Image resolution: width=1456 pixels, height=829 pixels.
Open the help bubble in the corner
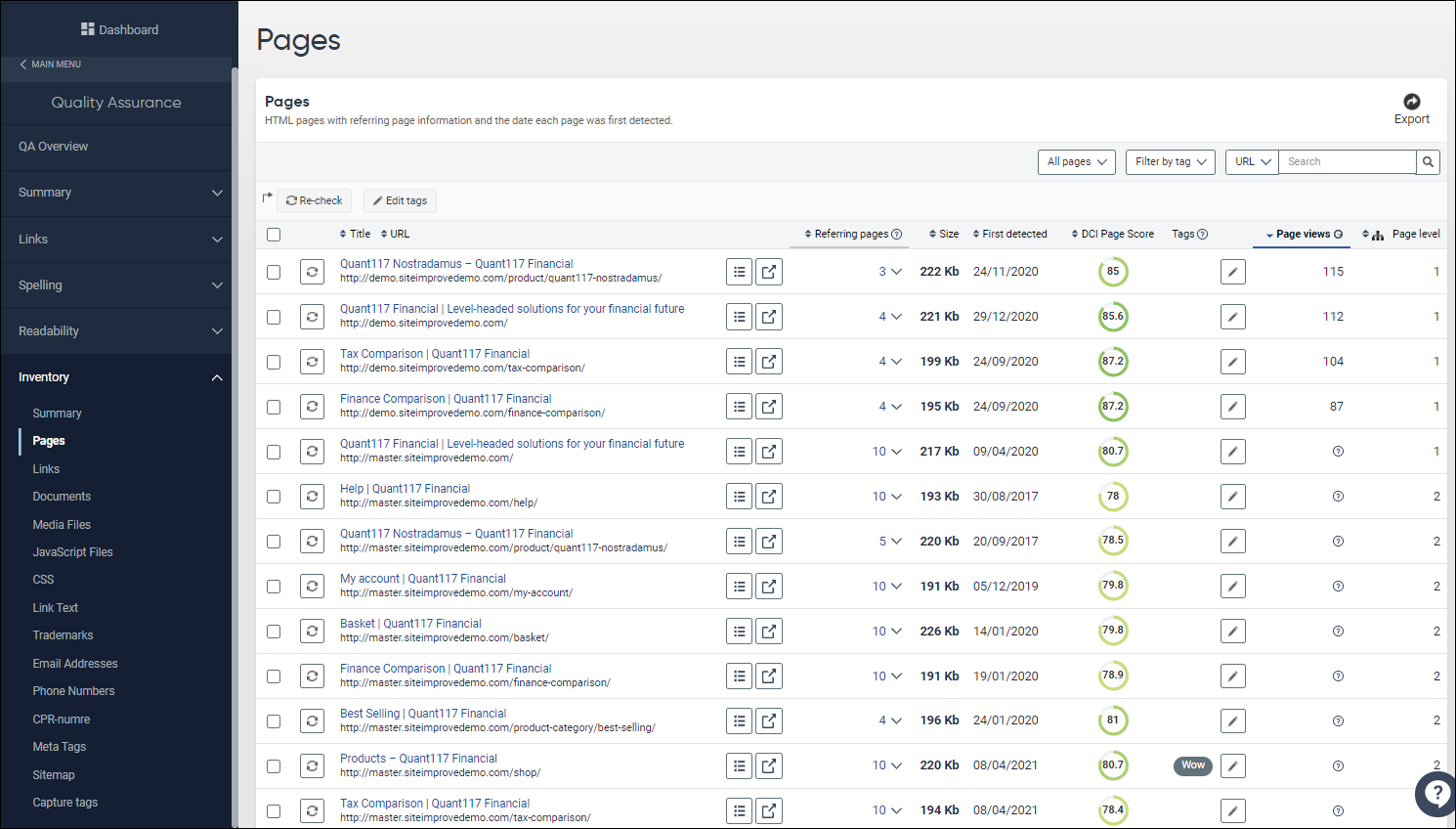[1435, 794]
